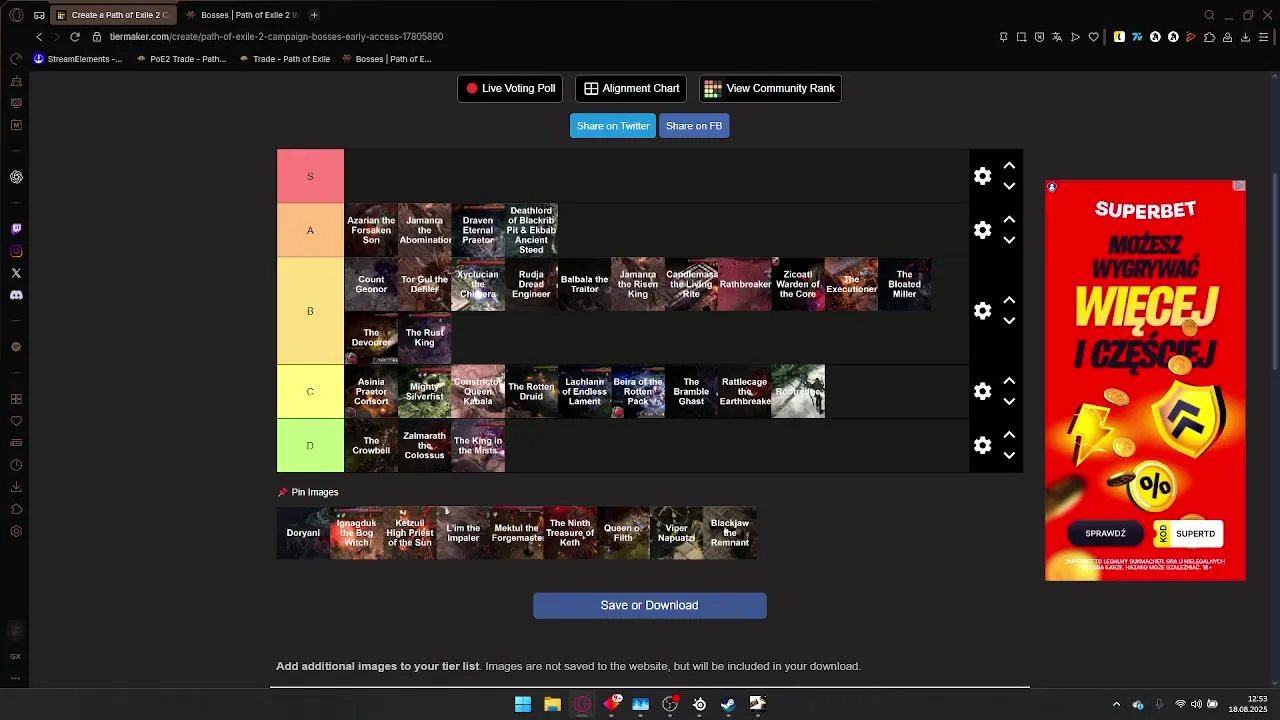Click the search tabs magnifier icon
Image resolution: width=1280 pixels, height=720 pixels.
(x=1209, y=15)
